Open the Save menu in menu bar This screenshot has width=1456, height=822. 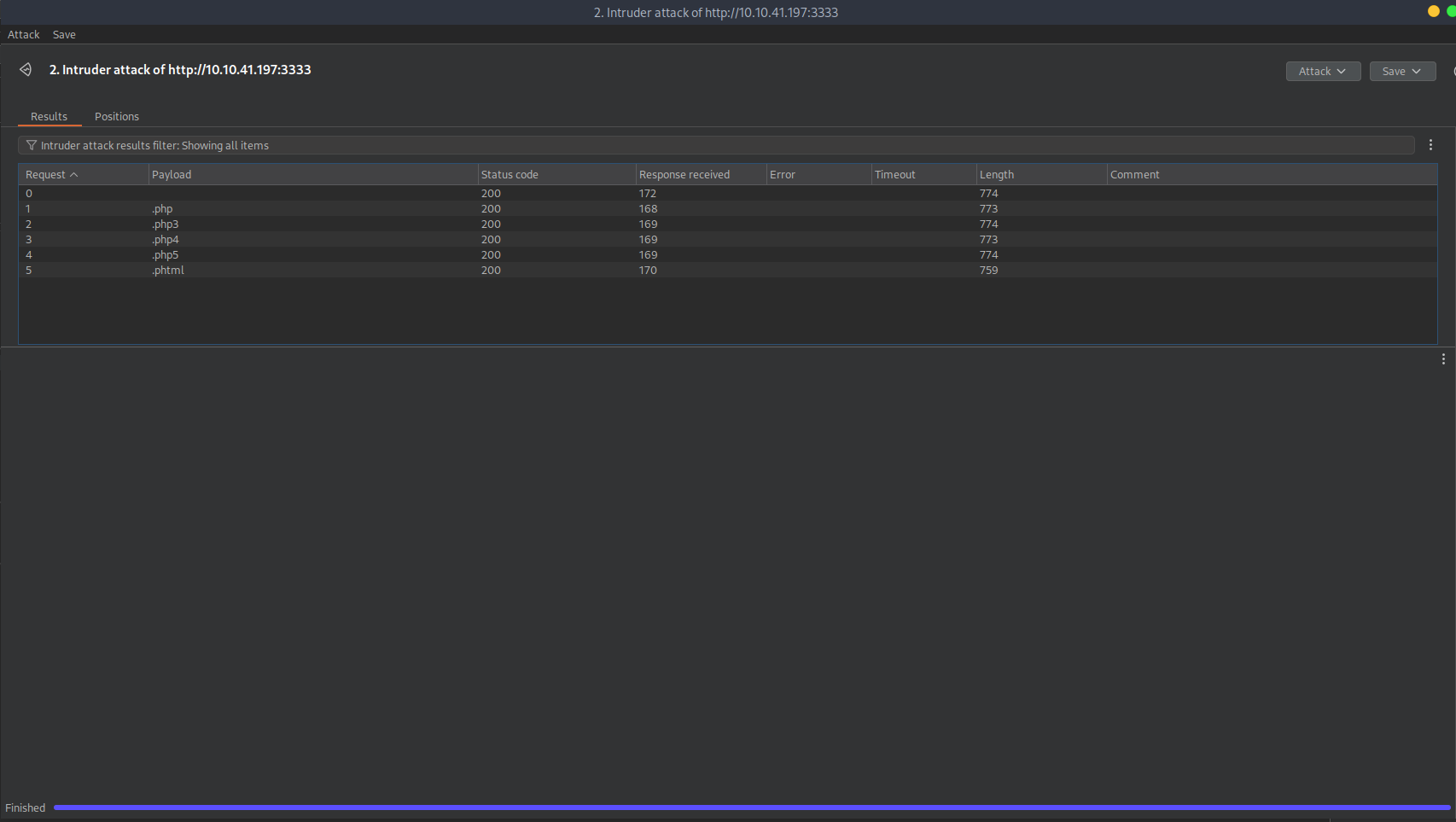pyautogui.click(x=64, y=35)
